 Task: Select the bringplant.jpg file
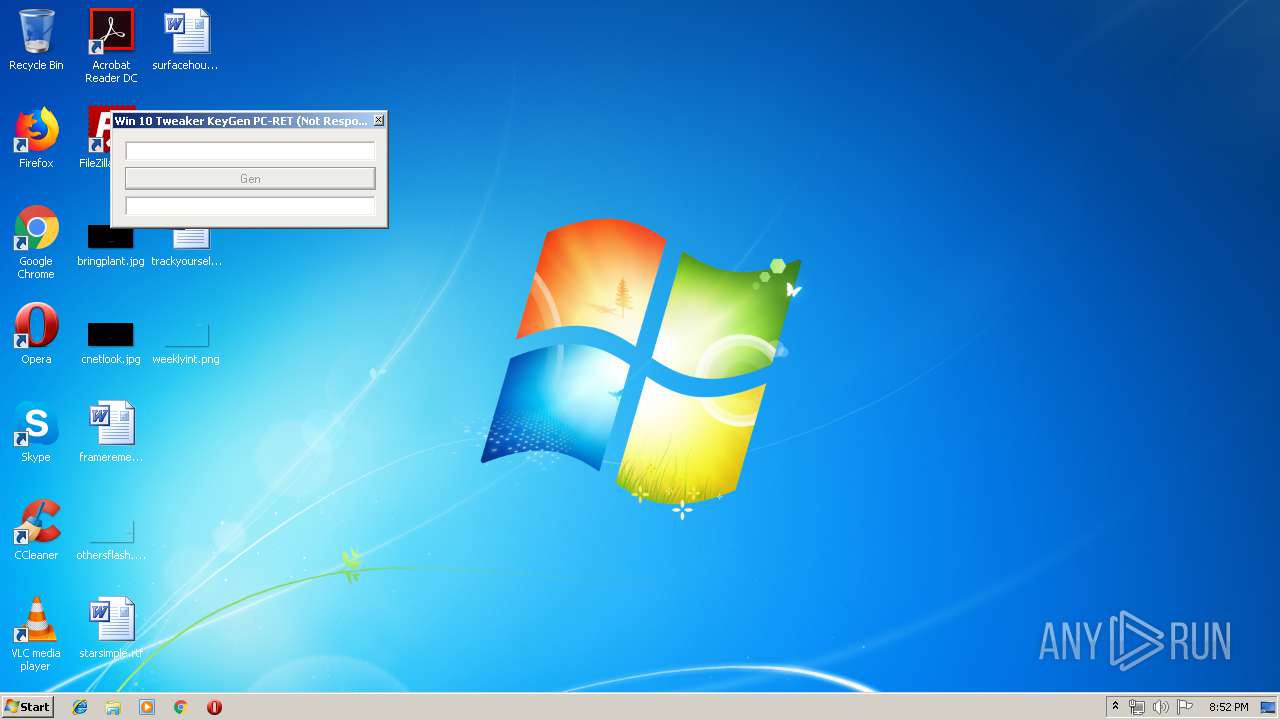tap(111, 247)
